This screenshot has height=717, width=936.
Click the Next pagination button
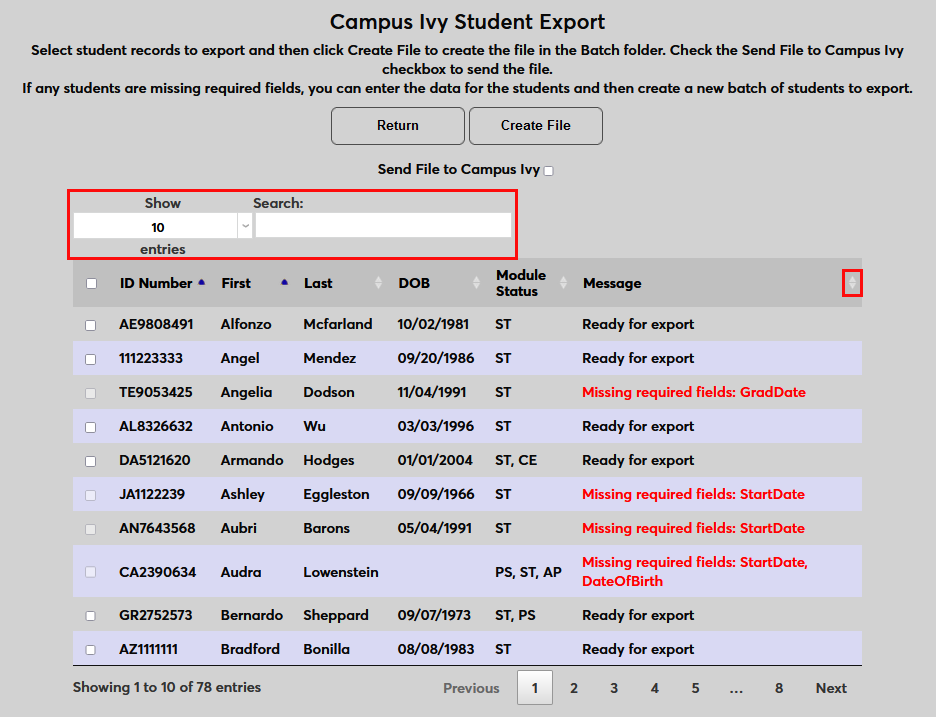(831, 688)
